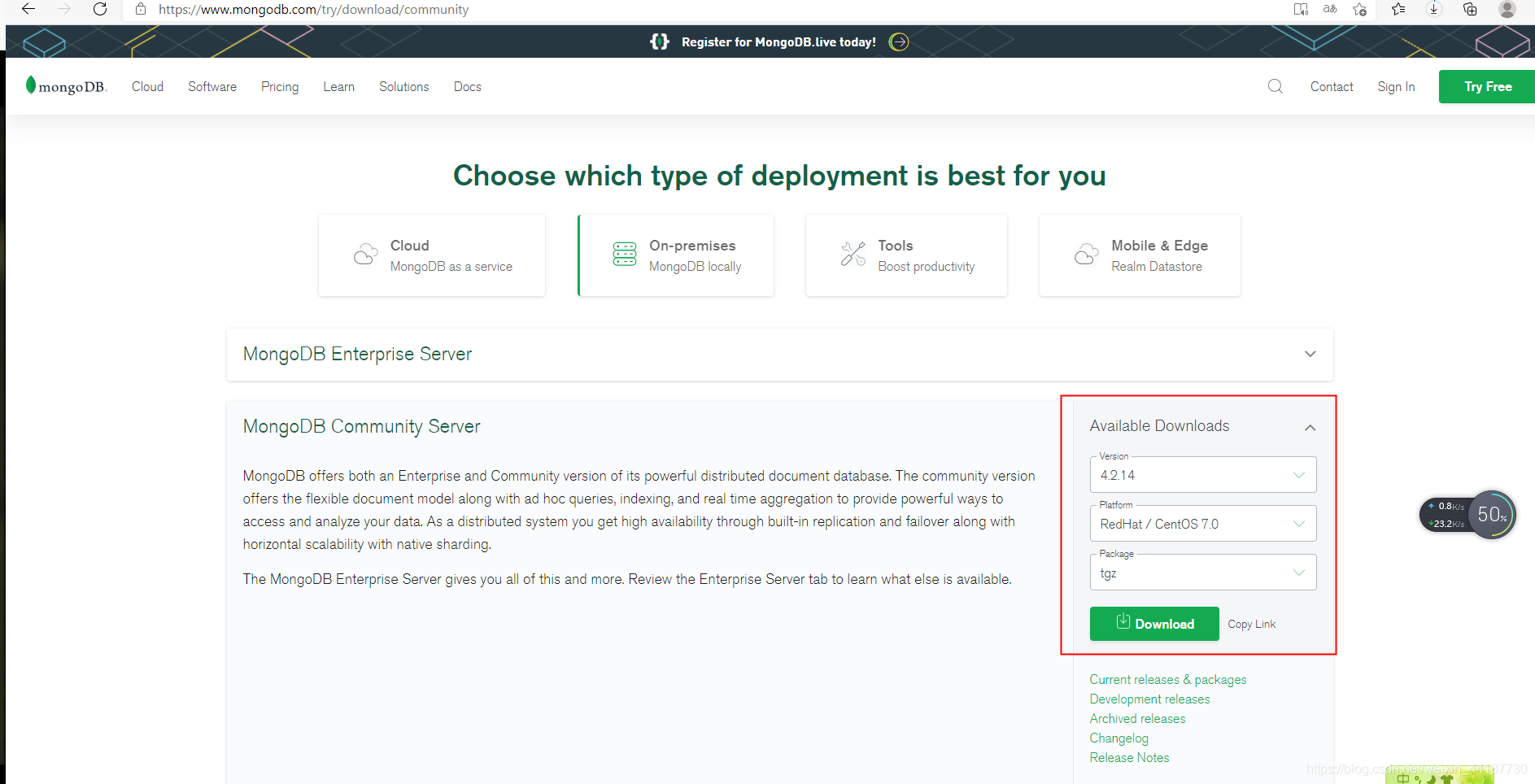Click the Cloud deployment cloud icon
The image size is (1535, 784).
click(x=366, y=255)
